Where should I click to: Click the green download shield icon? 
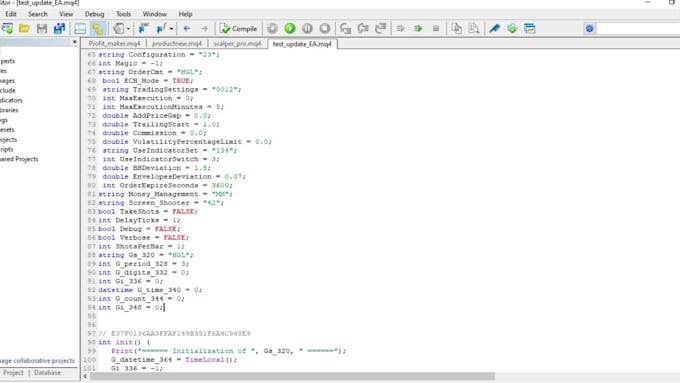click(x=512, y=29)
